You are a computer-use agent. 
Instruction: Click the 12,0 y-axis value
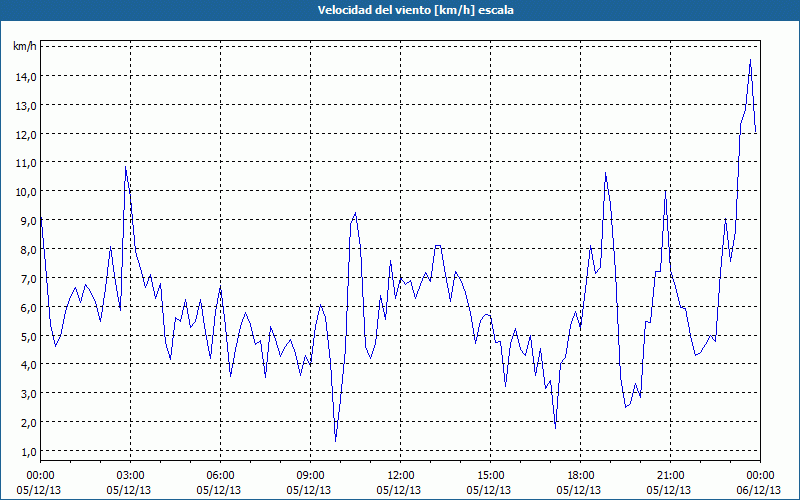(x=26, y=134)
